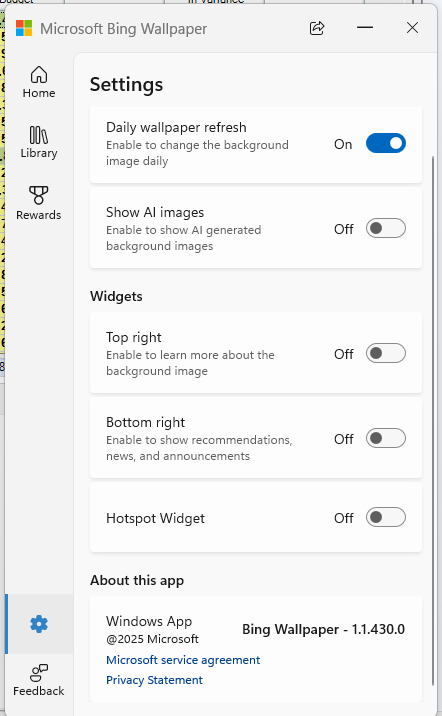This screenshot has width=442, height=716.
Task: Close the Bing Wallpaper window
Action: pos(412,28)
